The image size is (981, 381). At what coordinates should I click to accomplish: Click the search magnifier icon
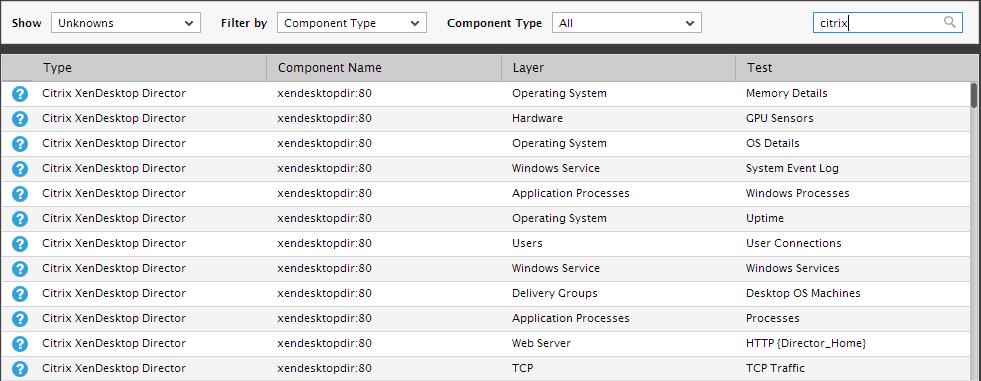point(950,23)
